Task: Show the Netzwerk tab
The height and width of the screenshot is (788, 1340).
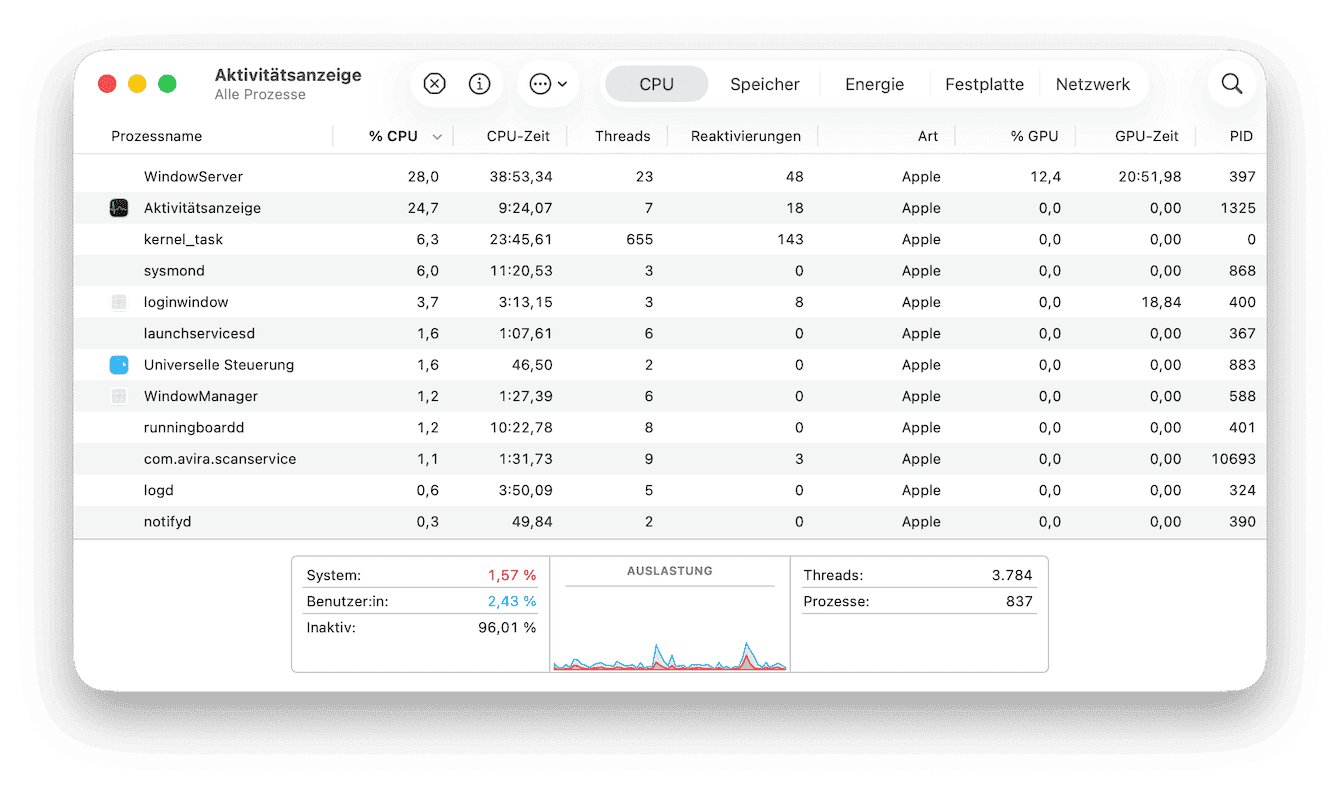Action: 1092,84
